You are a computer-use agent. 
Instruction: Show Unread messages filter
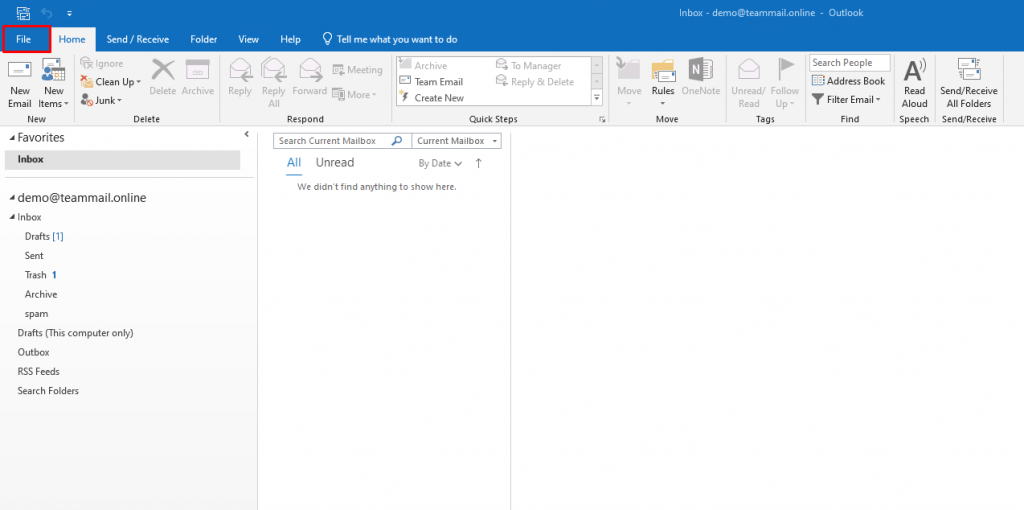335,163
